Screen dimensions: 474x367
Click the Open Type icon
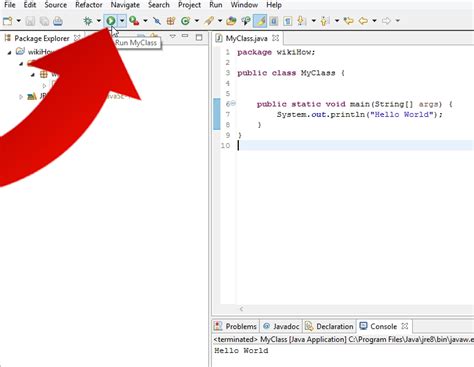point(231,21)
